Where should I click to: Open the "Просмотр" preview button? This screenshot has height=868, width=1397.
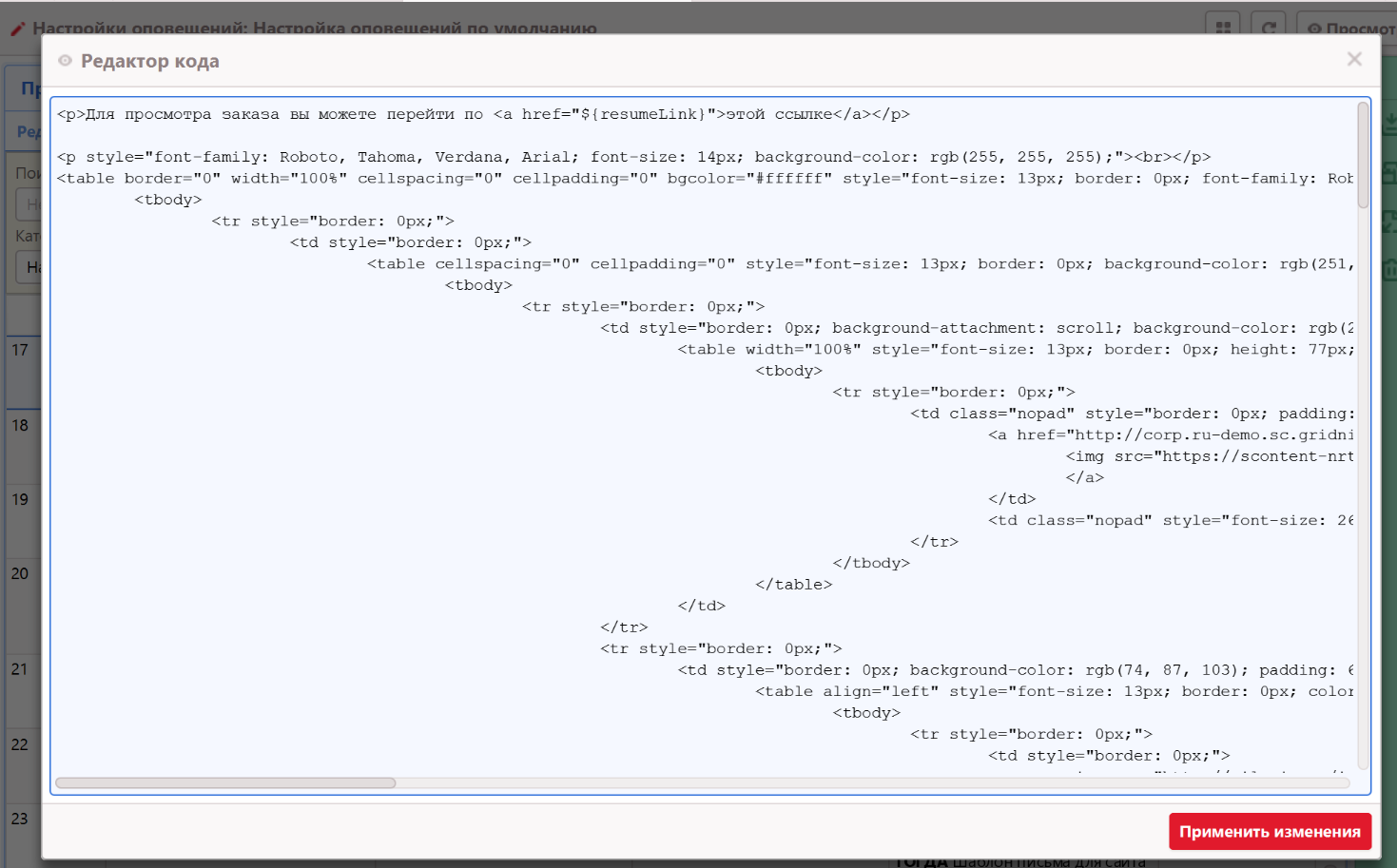1350,28
